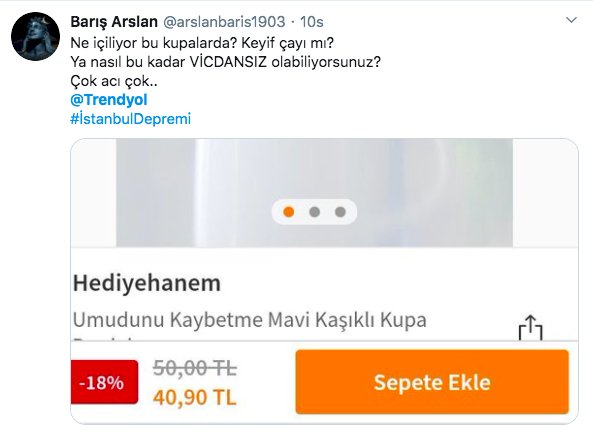This screenshot has width=593, height=431.
Task: Select the second carousel dot
Action: 314,212
